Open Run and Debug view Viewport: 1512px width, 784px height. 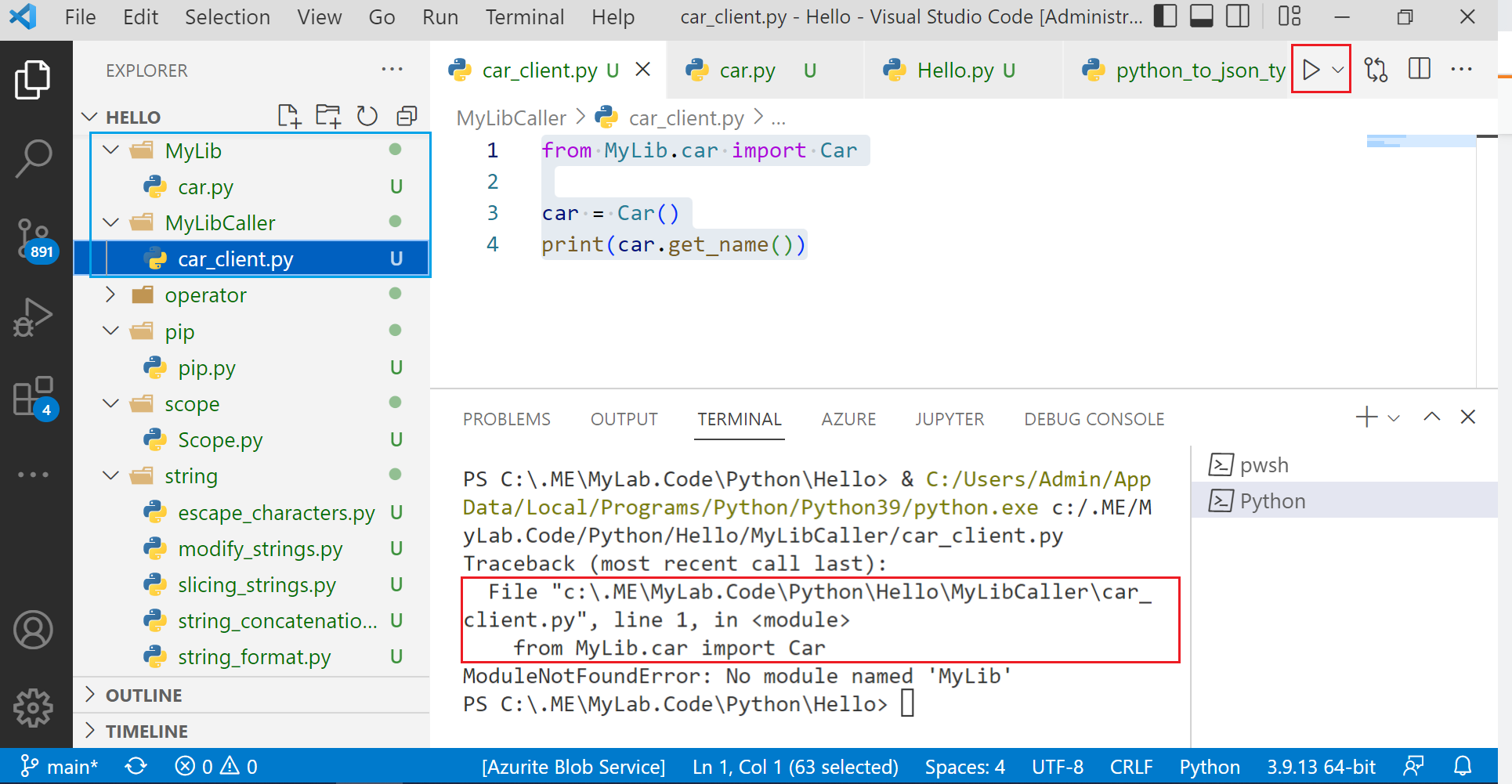click(33, 317)
